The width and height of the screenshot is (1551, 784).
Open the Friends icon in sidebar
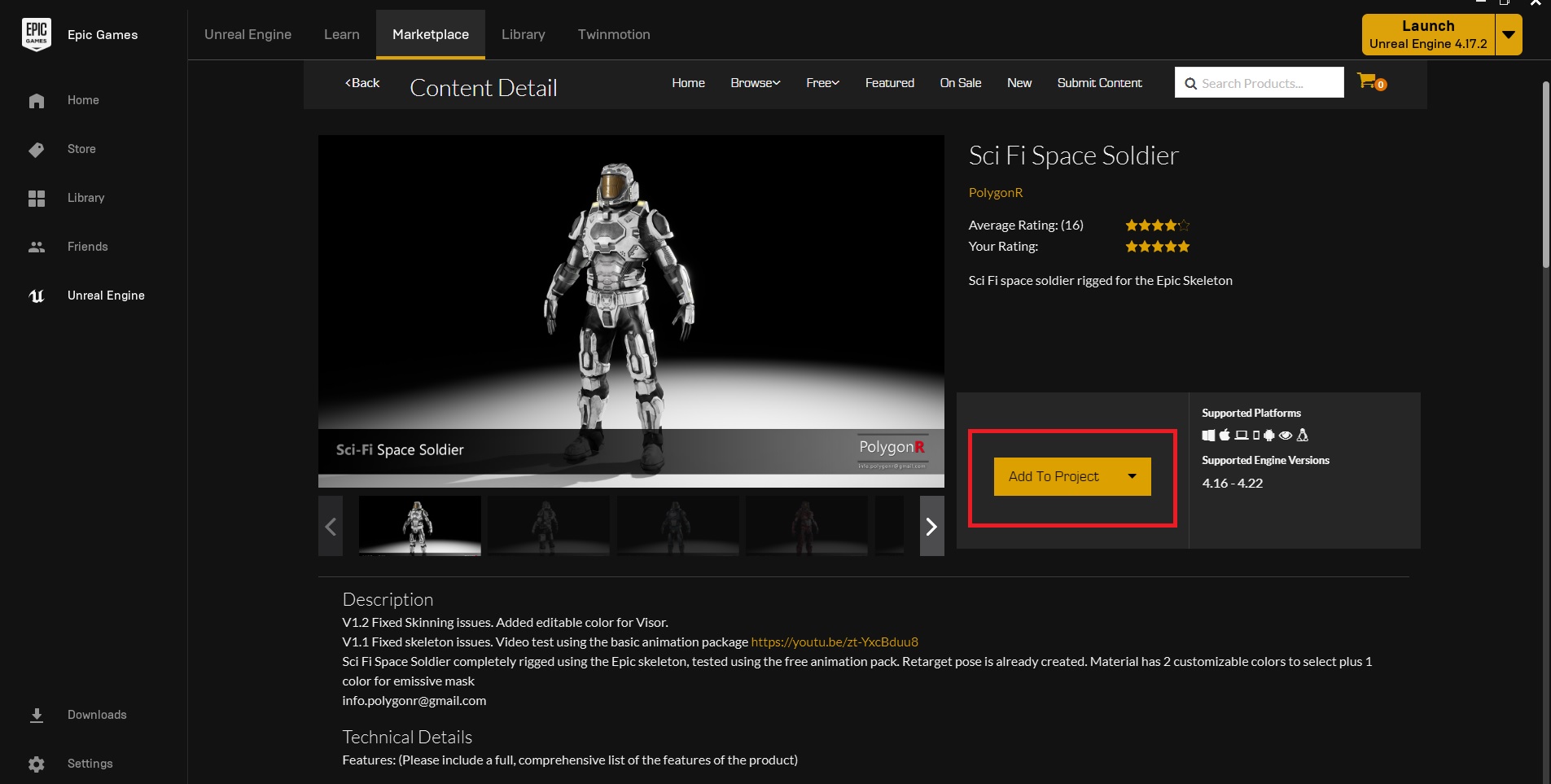37,247
